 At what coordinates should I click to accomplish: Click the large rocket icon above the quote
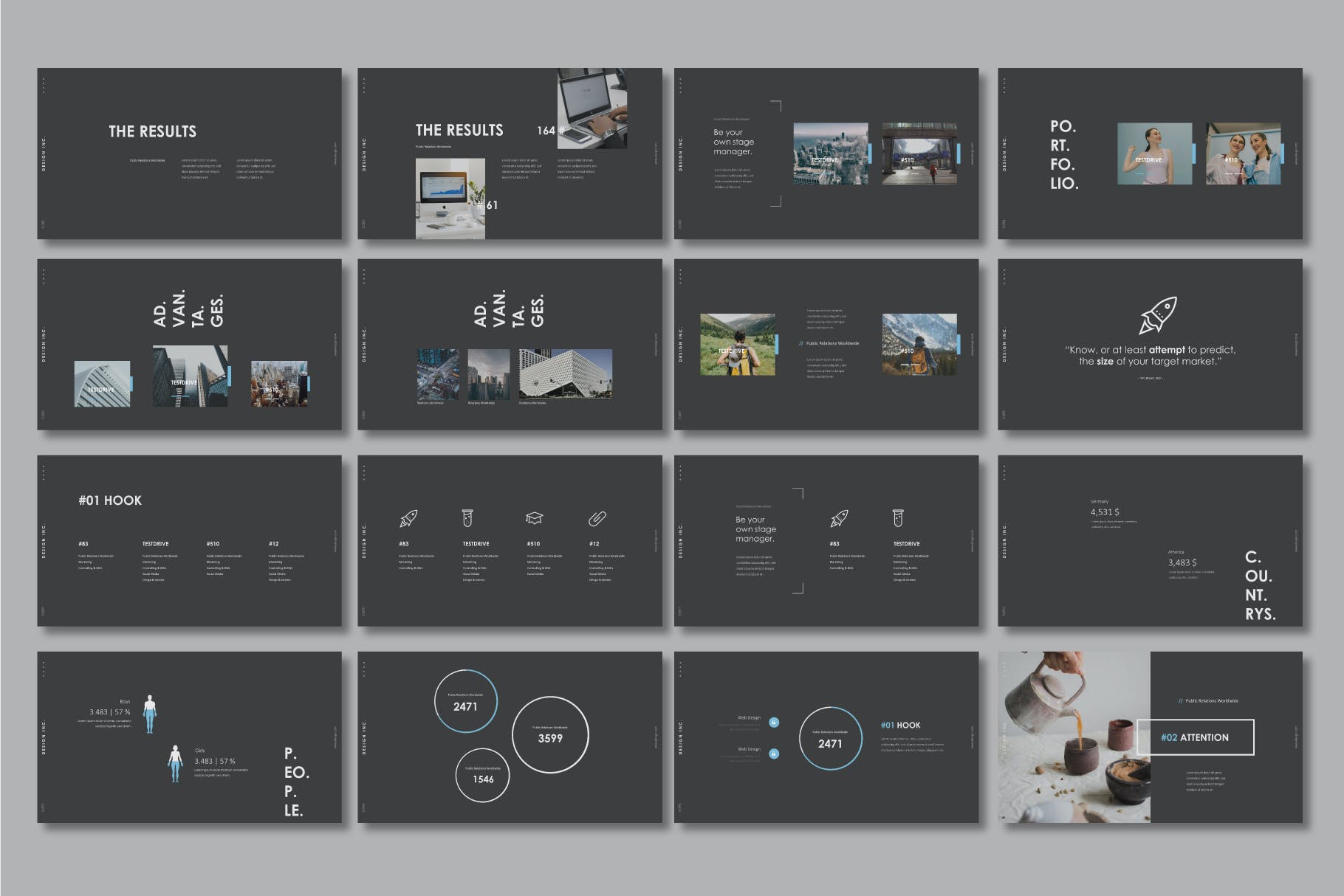[1157, 315]
